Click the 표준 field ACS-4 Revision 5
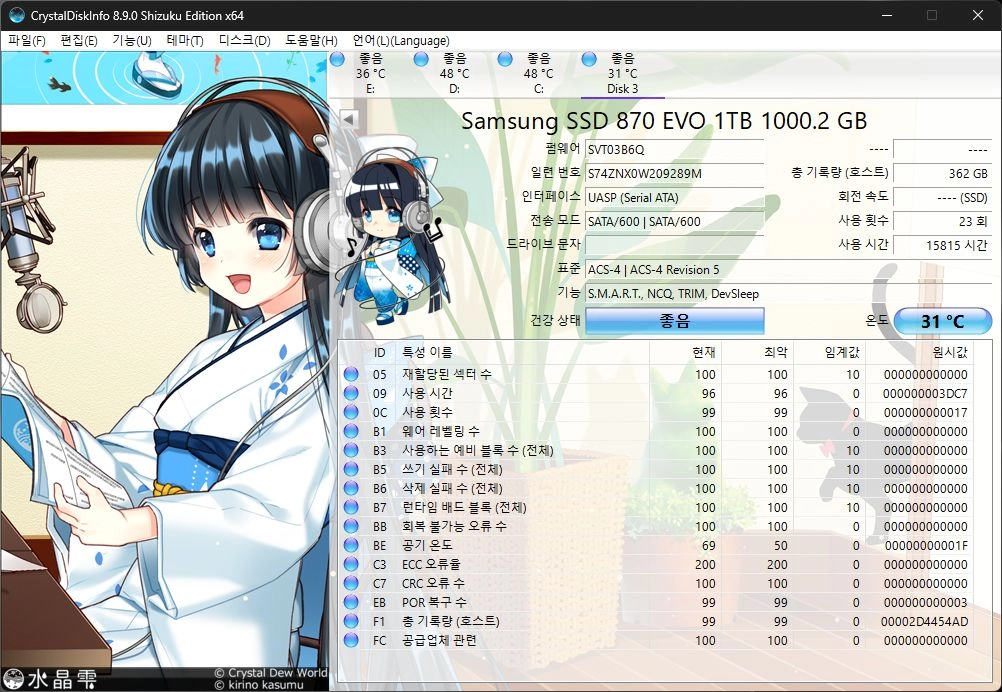This screenshot has height=692, width=1002. 789,270
